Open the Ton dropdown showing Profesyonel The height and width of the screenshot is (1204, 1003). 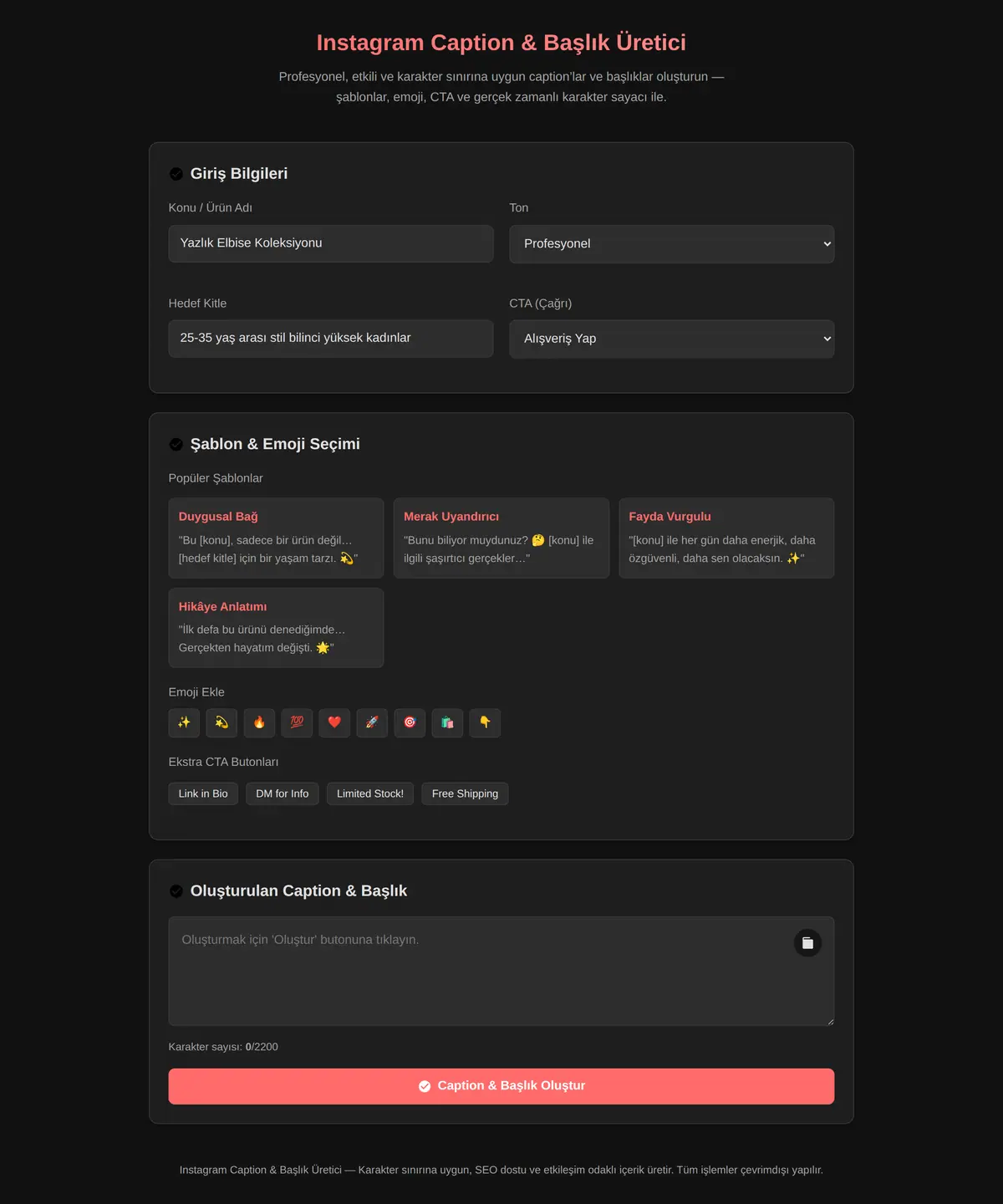pos(672,244)
